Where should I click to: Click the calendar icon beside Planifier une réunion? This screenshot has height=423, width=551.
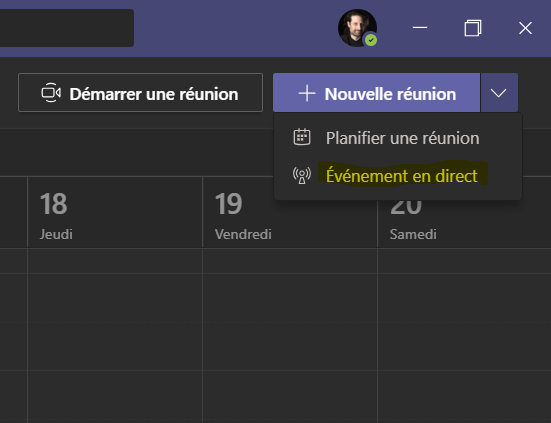(302, 137)
